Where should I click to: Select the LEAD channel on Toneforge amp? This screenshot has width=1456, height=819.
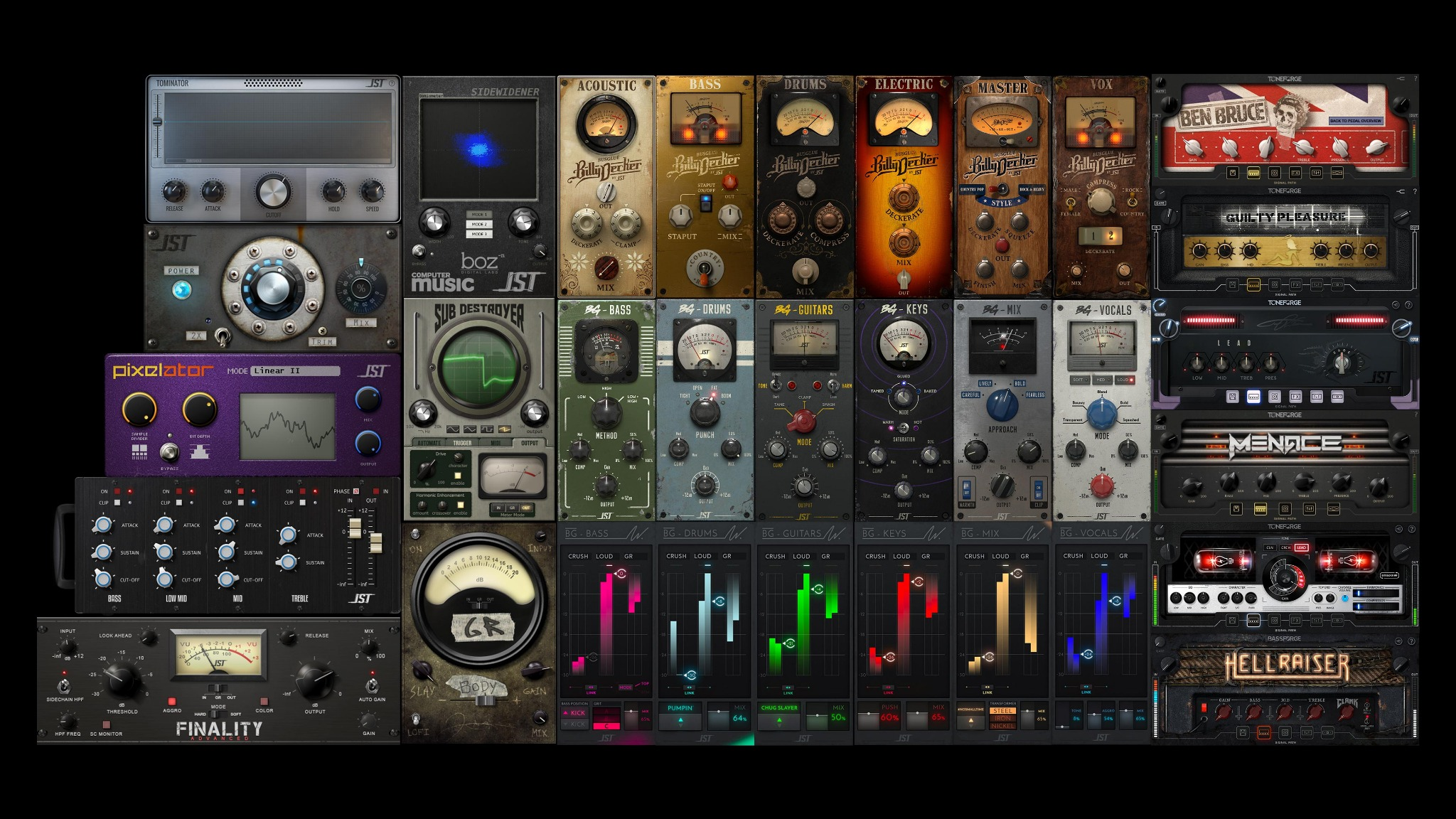click(1301, 547)
